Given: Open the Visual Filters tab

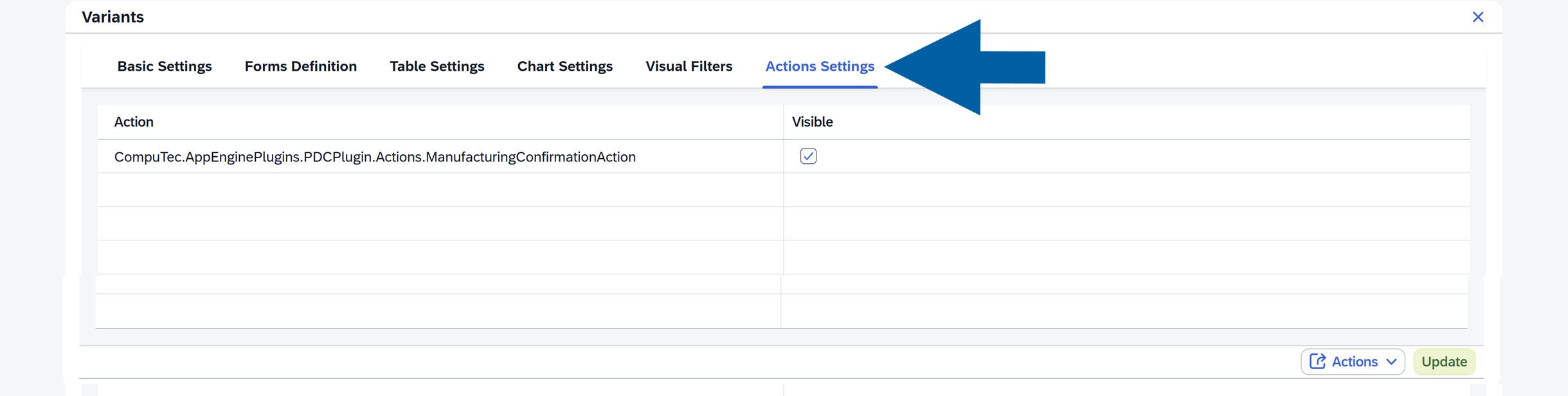Looking at the screenshot, I should click(x=689, y=66).
